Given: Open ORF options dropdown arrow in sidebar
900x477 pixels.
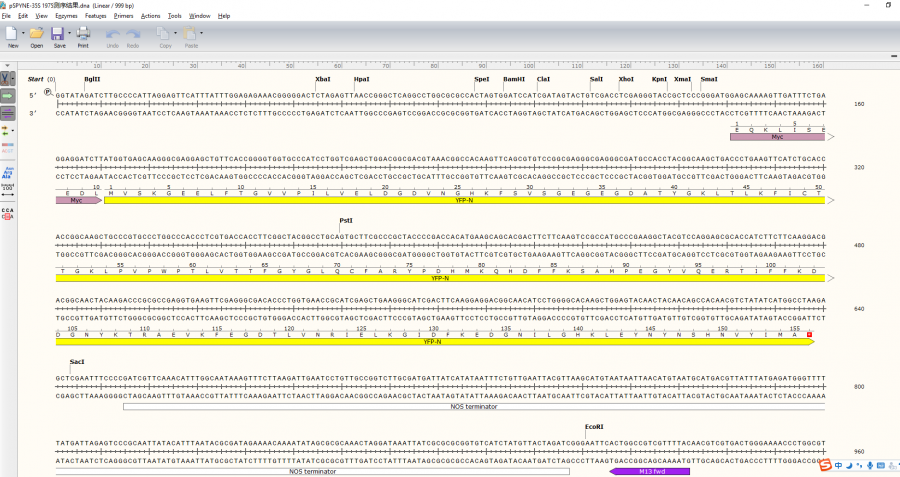Looking at the screenshot, I should pyautogui.click(x=13, y=131).
